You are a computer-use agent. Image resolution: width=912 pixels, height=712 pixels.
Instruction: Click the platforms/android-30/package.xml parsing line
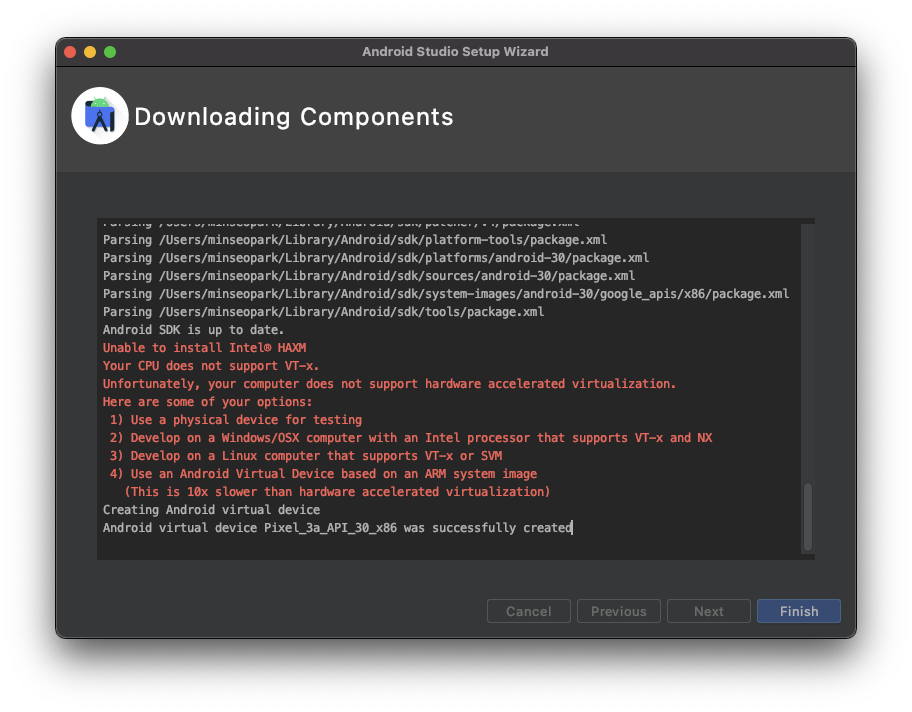tap(376, 258)
